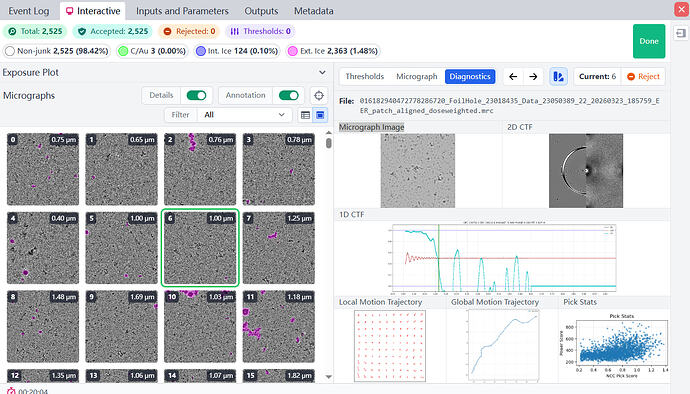Image resolution: width=690 pixels, height=394 pixels.
Task: Select the Interactive tab
Action: [x=93, y=11]
